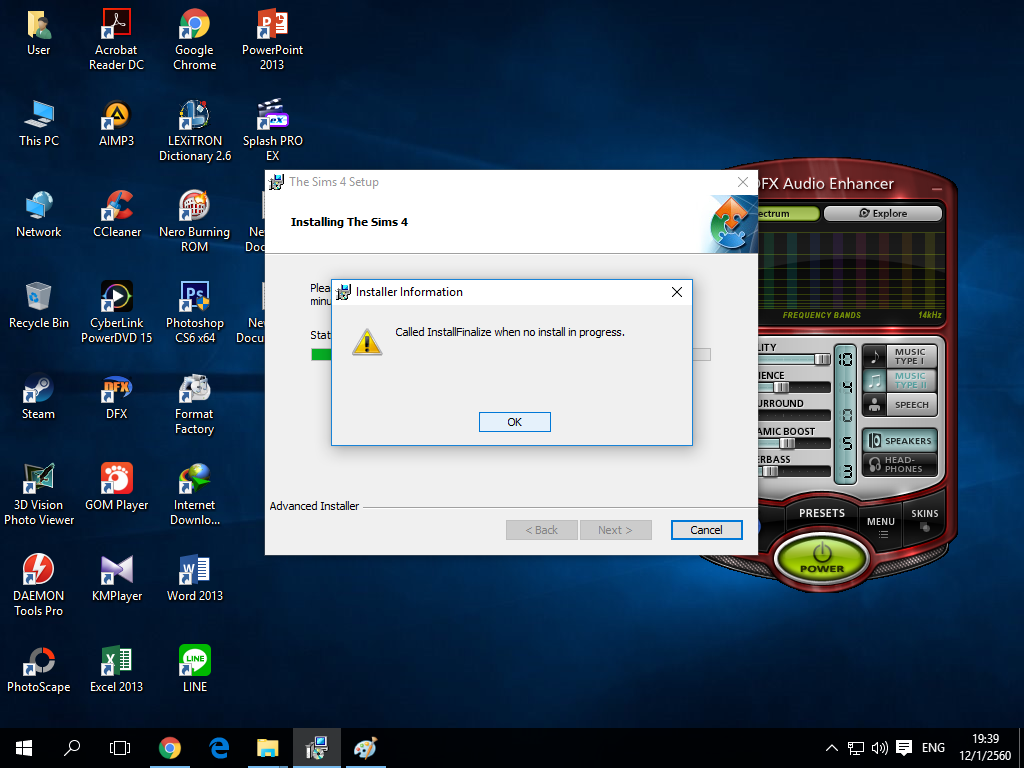Open Acrobat Reader DC shortcut
This screenshot has height=768, width=1024.
[x=116, y=39]
